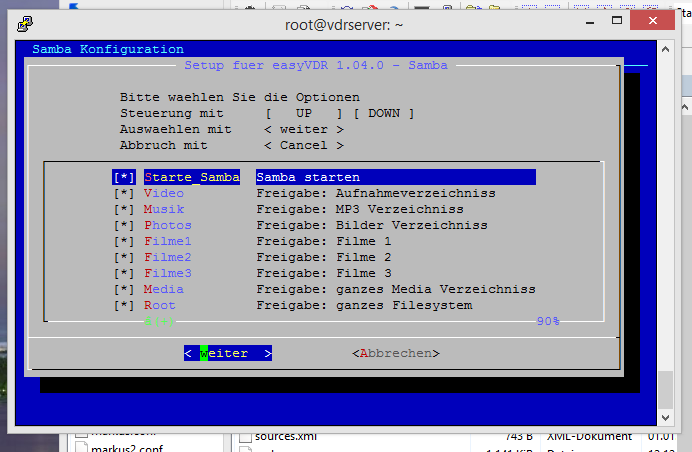Select the Root list entry
The image size is (692, 452).
(160, 305)
